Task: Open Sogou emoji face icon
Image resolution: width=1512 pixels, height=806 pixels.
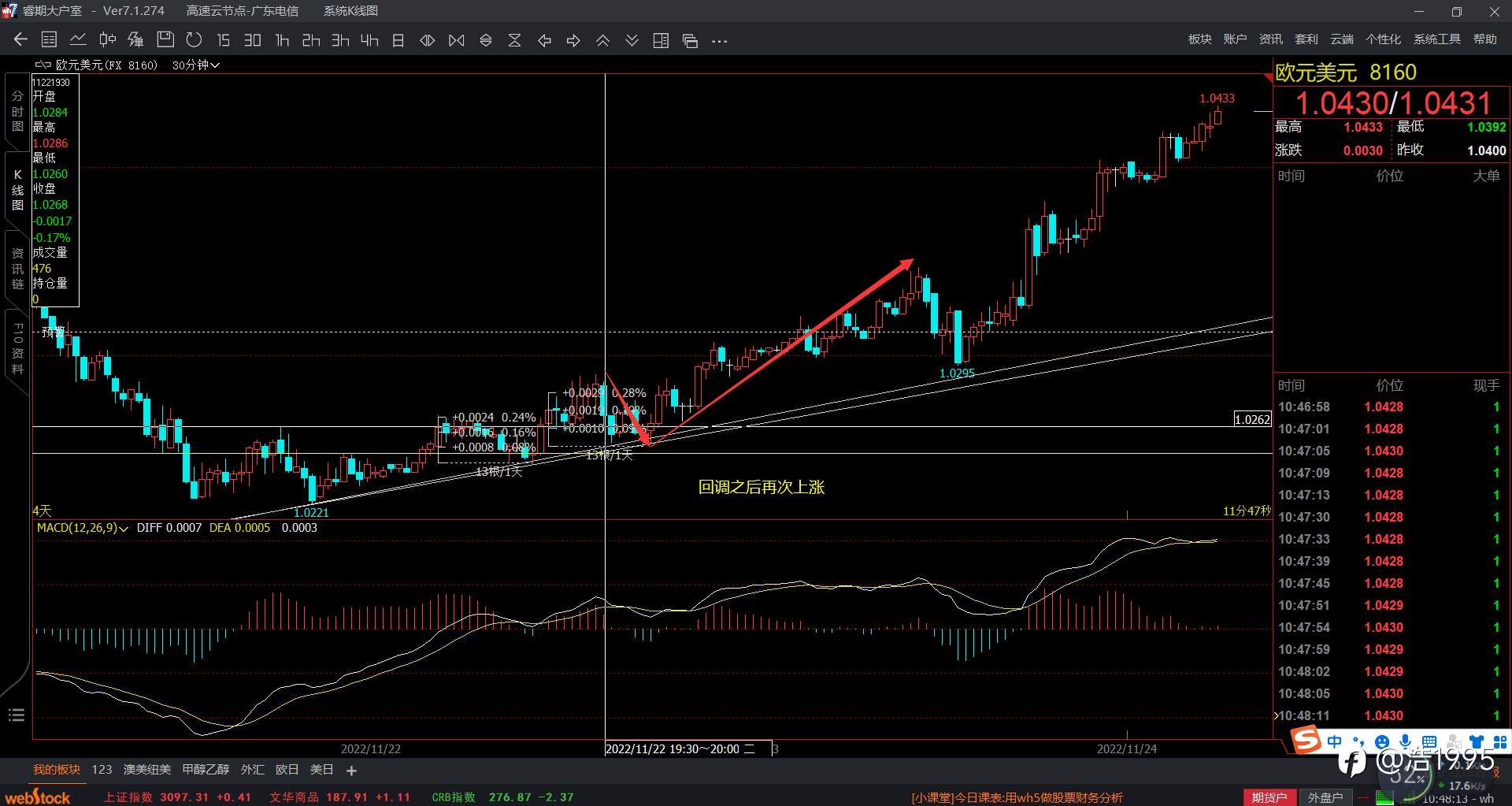Action: tap(1382, 741)
